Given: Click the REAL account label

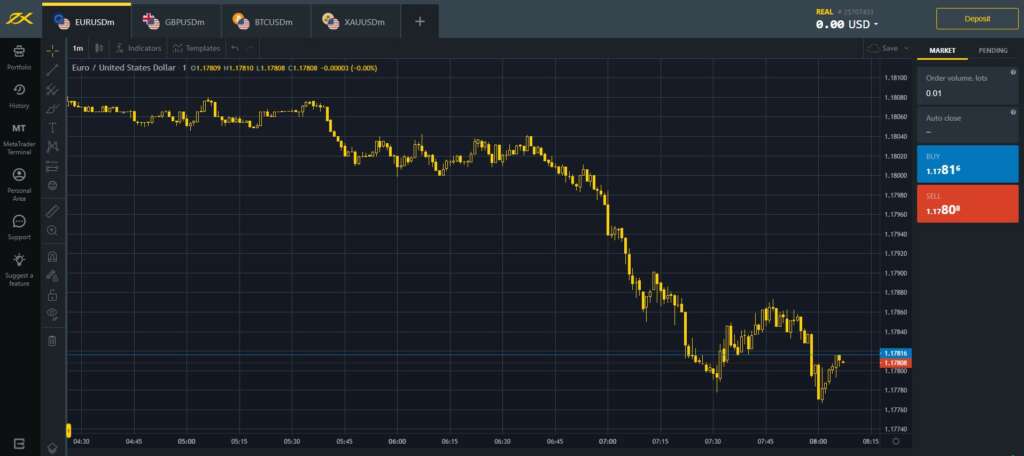Looking at the screenshot, I should coord(825,11).
